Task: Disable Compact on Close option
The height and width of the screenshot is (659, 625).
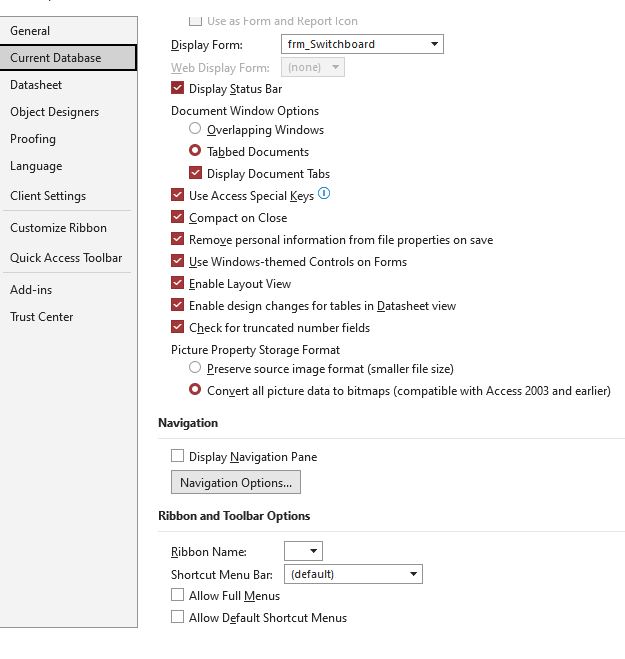Action: 178,218
